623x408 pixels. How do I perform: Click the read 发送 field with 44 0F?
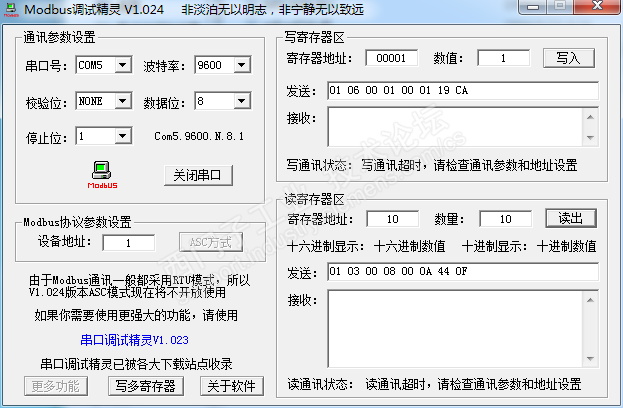463,272
